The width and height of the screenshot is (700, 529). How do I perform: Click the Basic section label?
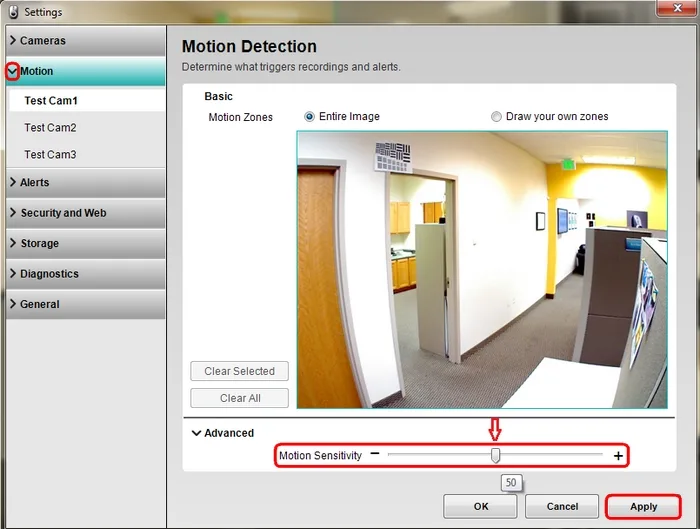[218, 96]
